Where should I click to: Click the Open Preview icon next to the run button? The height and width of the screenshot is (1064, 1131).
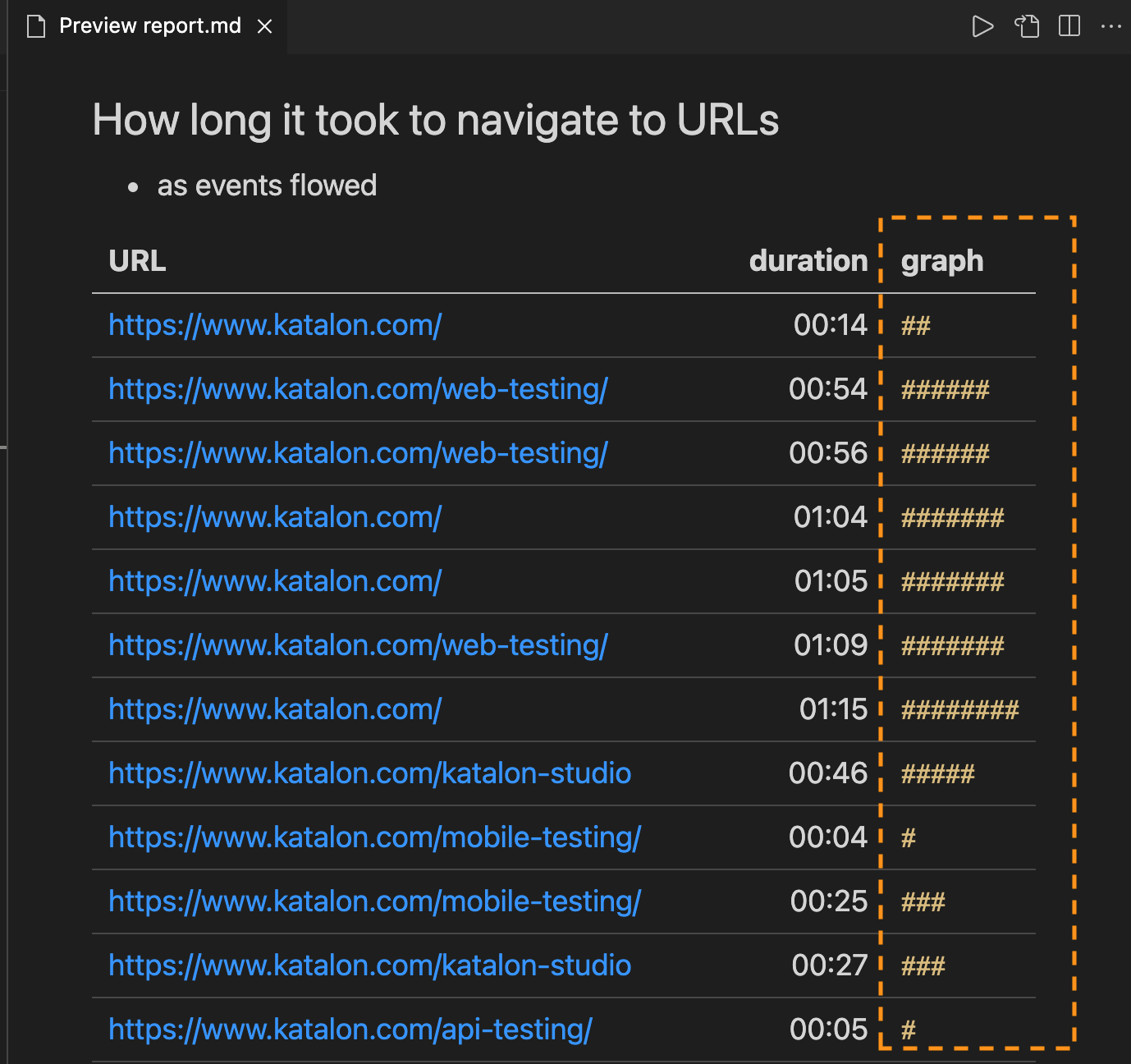click(x=1026, y=25)
